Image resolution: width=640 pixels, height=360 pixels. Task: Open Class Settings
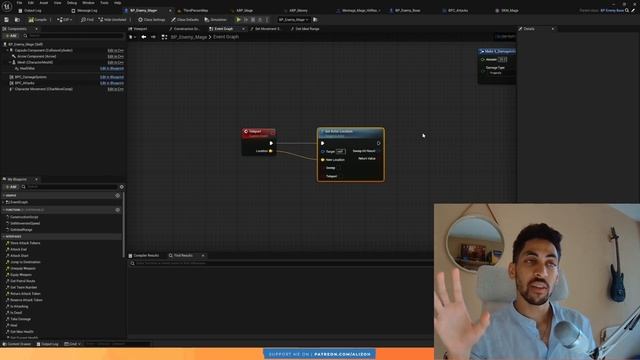pyautogui.click(x=151, y=20)
